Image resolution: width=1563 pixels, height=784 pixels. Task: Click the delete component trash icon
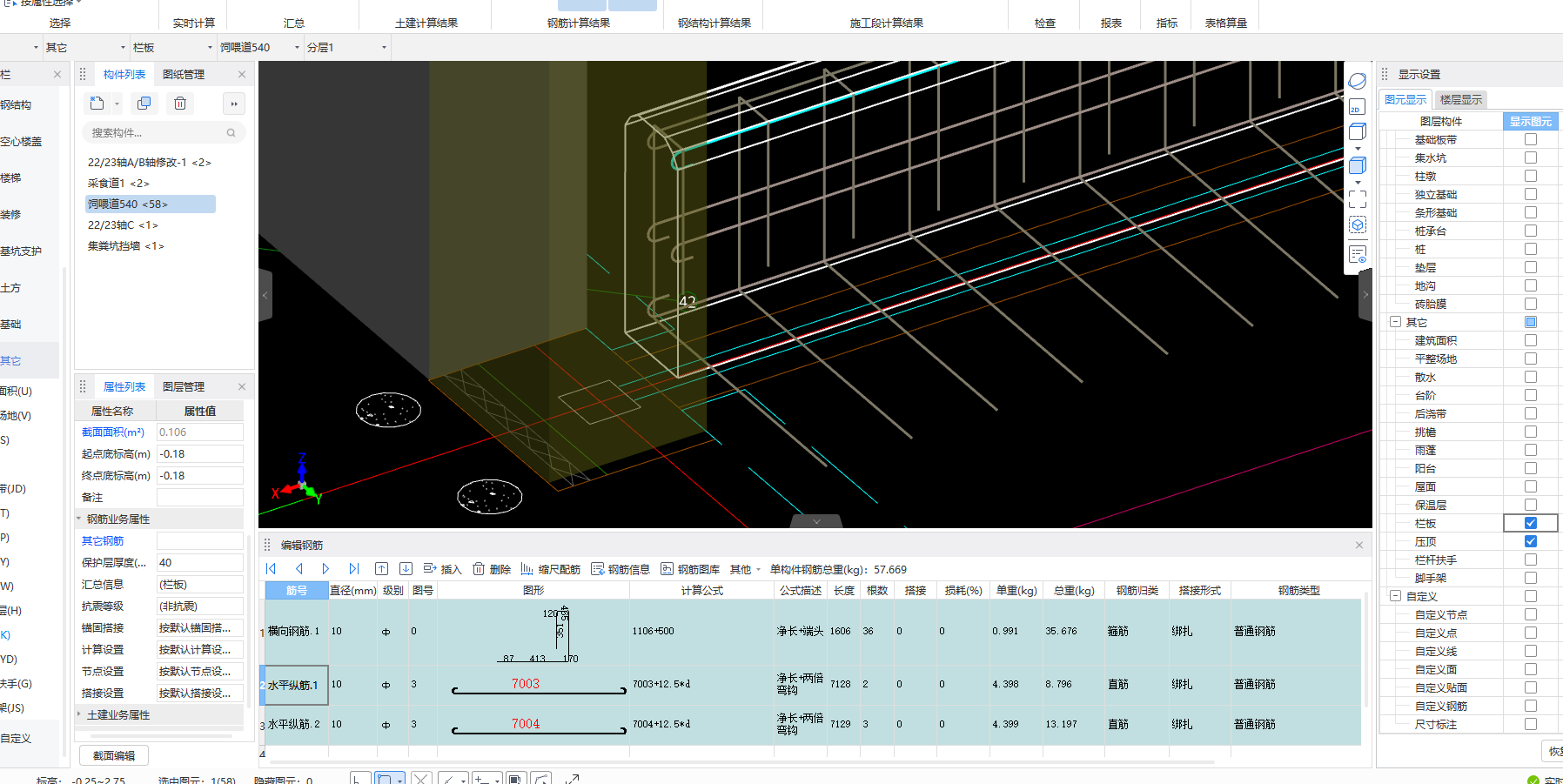point(180,104)
